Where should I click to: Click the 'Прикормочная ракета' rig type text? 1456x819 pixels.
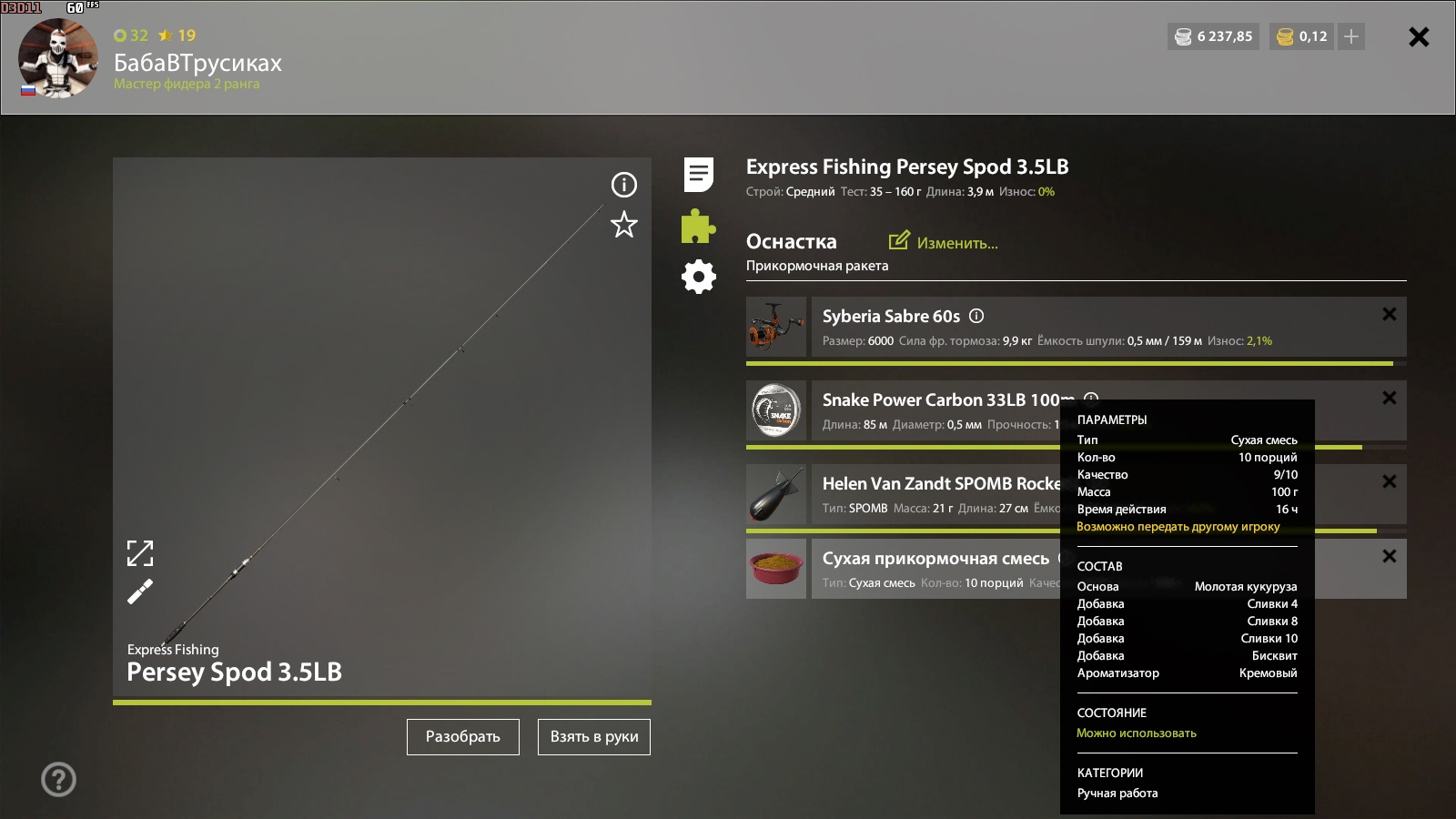click(x=817, y=266)
